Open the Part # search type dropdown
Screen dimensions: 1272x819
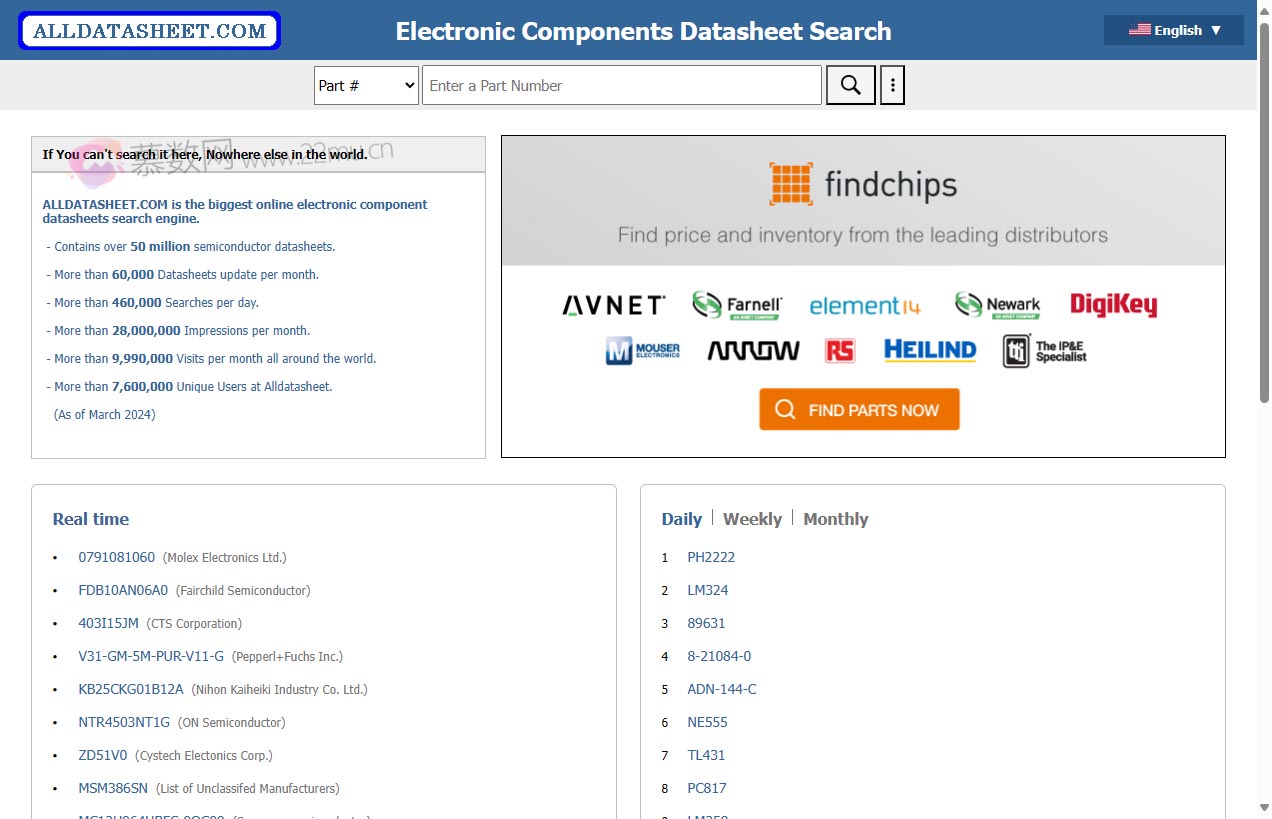(366, 85)
